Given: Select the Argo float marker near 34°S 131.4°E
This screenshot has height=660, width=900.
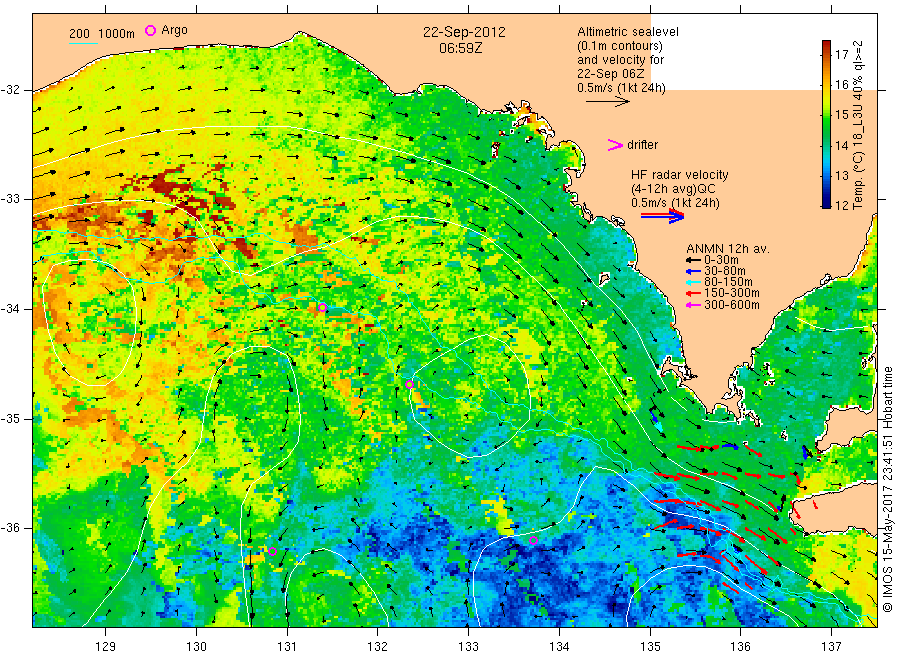Looking at the screenshot, I should point(323,308).
